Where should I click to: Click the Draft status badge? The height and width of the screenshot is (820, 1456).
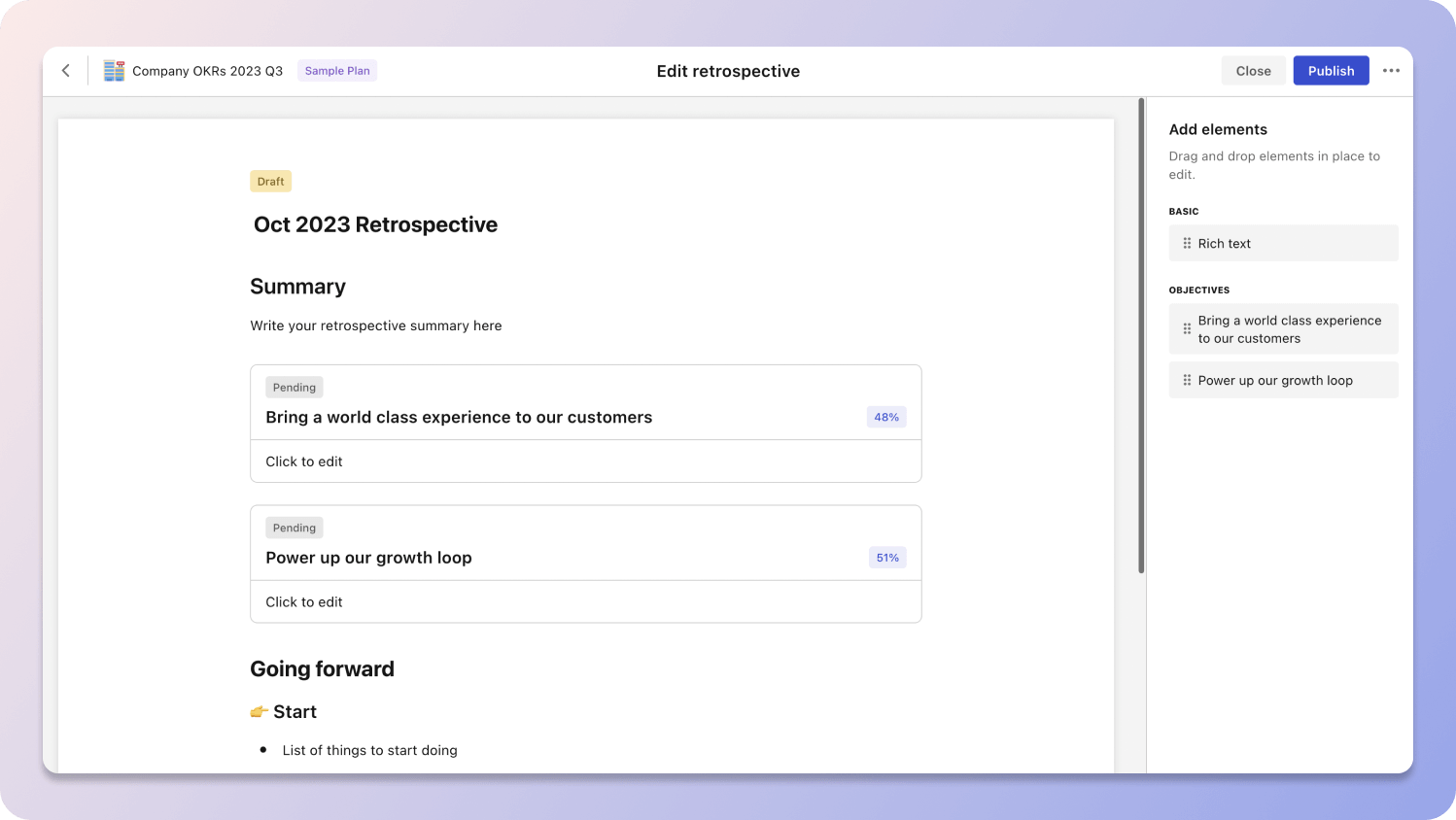pos(270,182)
